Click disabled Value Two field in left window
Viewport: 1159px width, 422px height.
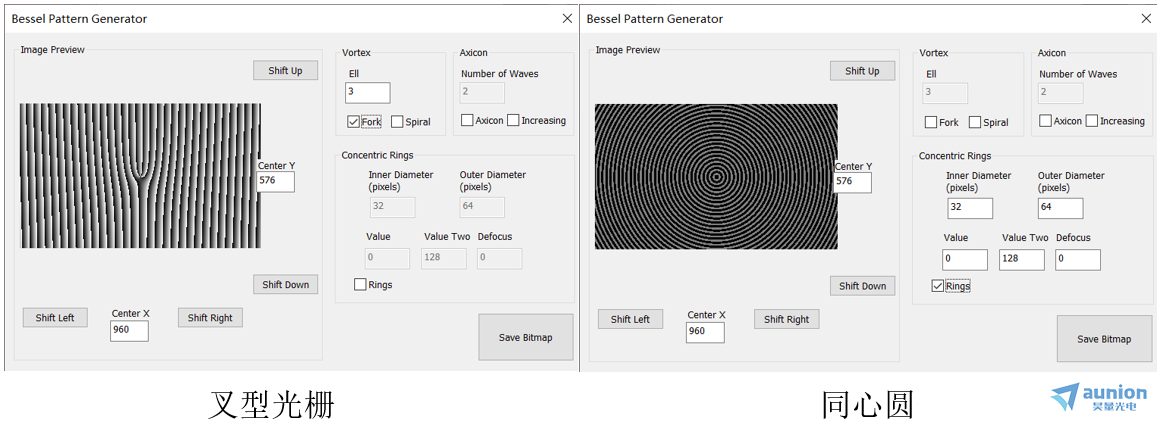444,258
